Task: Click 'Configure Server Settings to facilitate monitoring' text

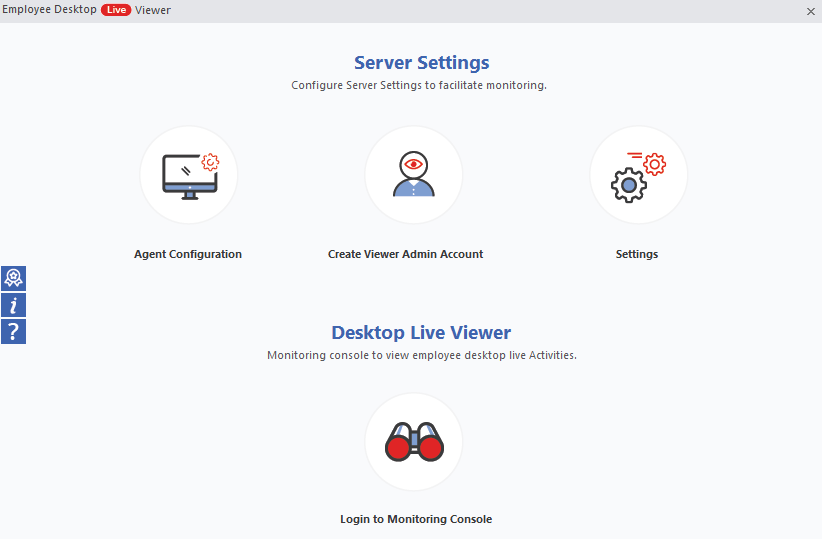Action: click(x=419, y=85)
